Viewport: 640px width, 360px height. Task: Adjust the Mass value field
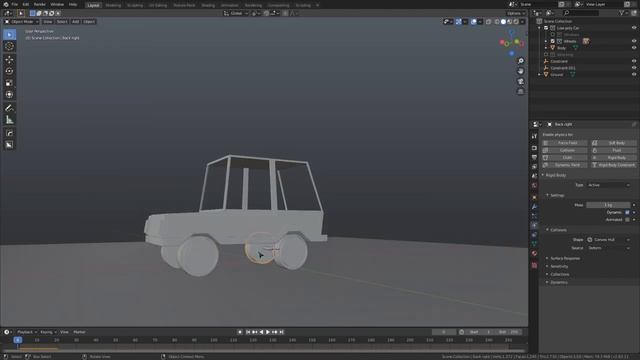pyautogui.click(x=608, y=205)
